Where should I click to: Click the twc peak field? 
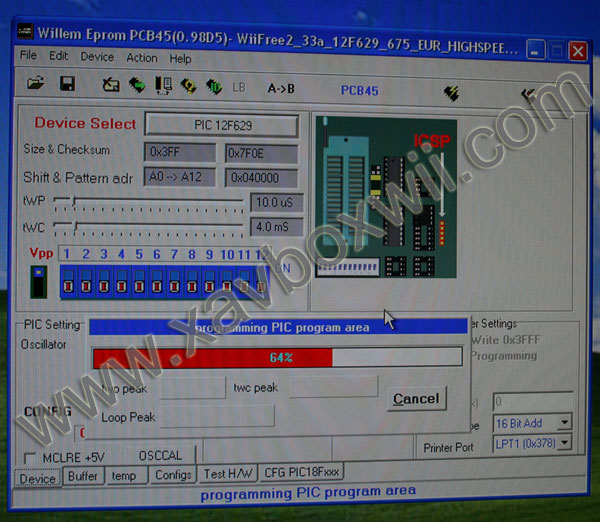click(334, 386)
